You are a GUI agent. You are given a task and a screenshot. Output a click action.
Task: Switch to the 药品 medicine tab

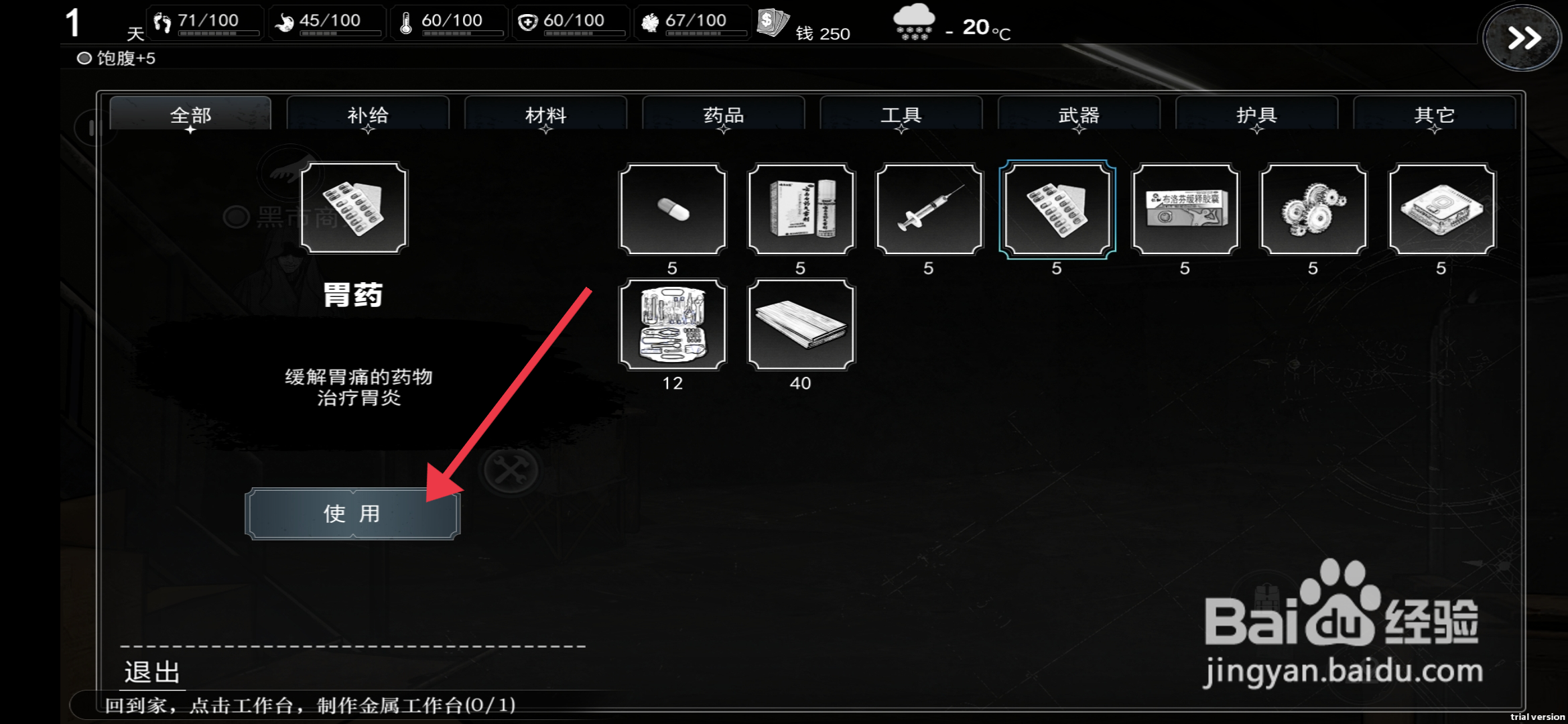(723, 114)
